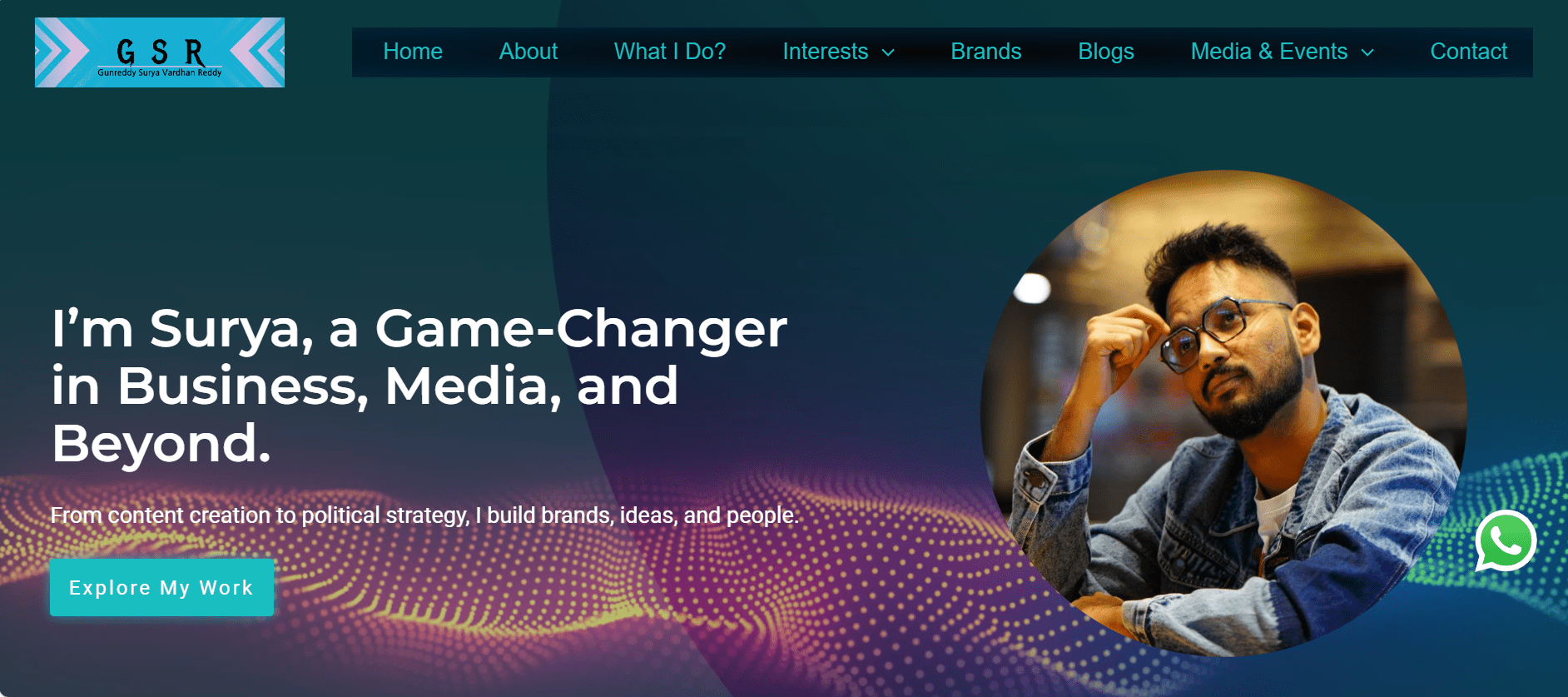Open the Media & Events menu
1568x697 pixels.
pos(1269,52)
